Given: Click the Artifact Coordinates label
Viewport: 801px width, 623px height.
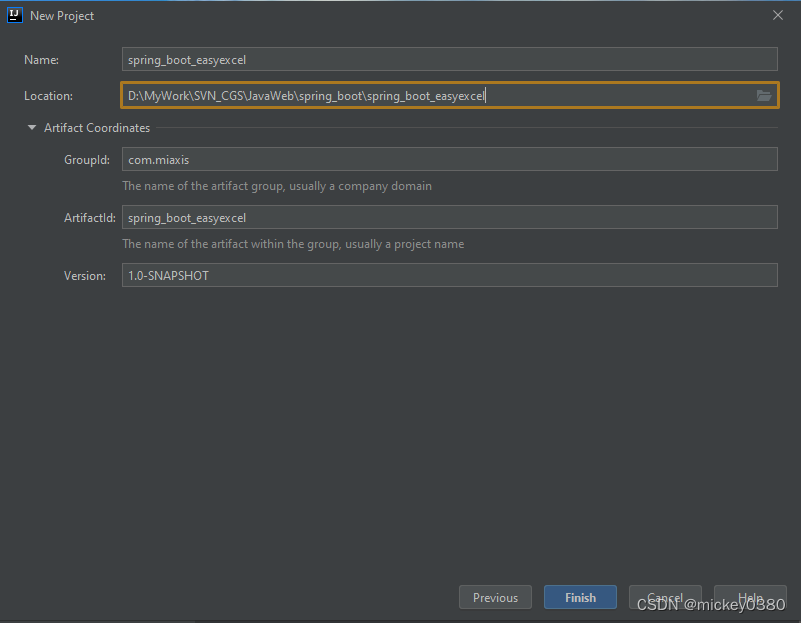Looking at the screenshot, I should (x=96, y=128).
